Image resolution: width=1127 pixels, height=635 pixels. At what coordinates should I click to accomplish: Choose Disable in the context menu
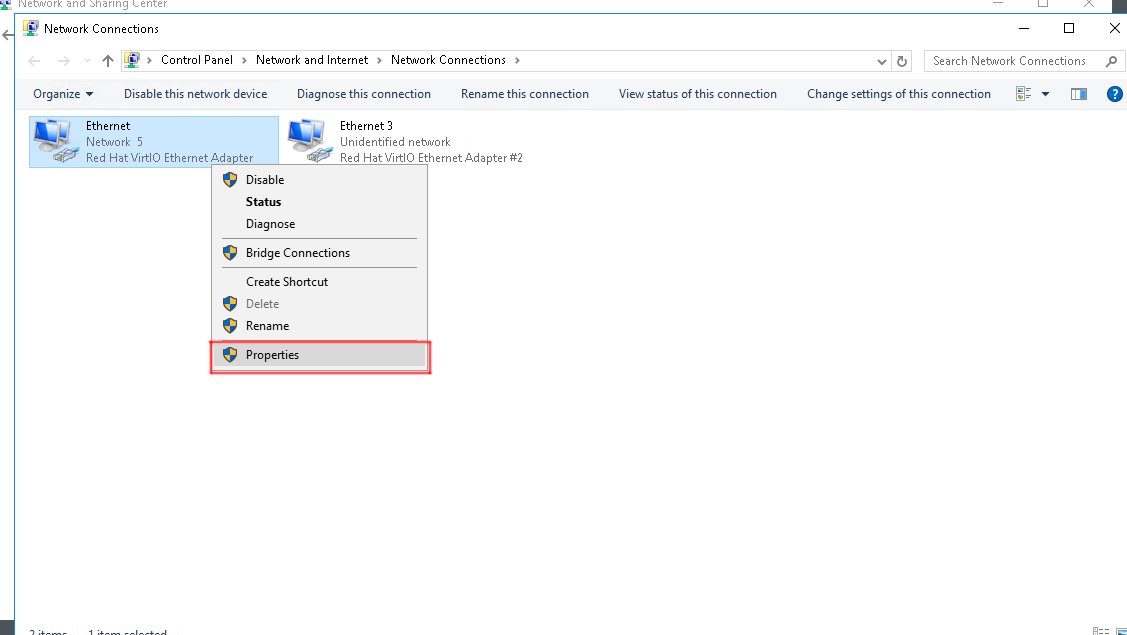point(265,180)
